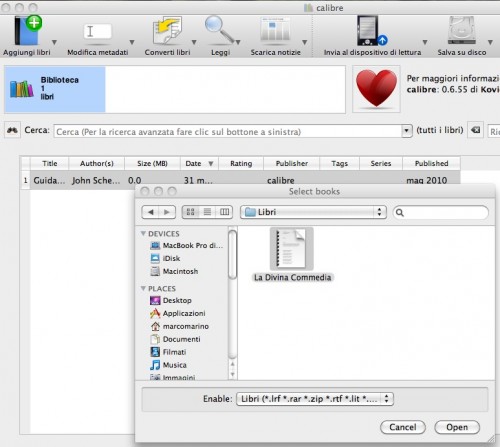Click into the Cerca search field

228,131
